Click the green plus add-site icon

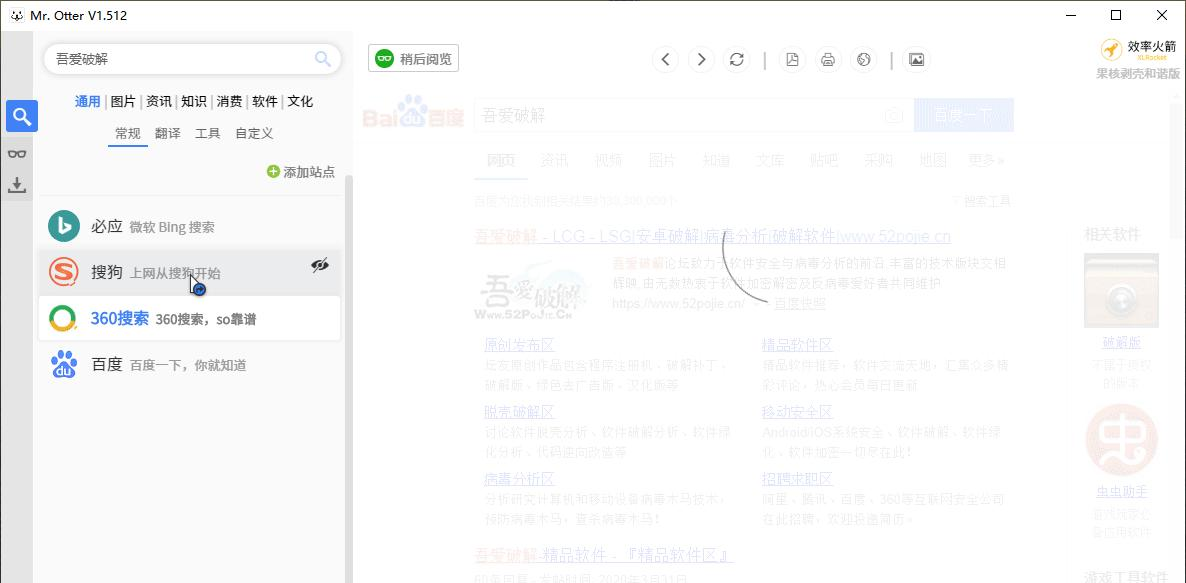coord(273,172)
